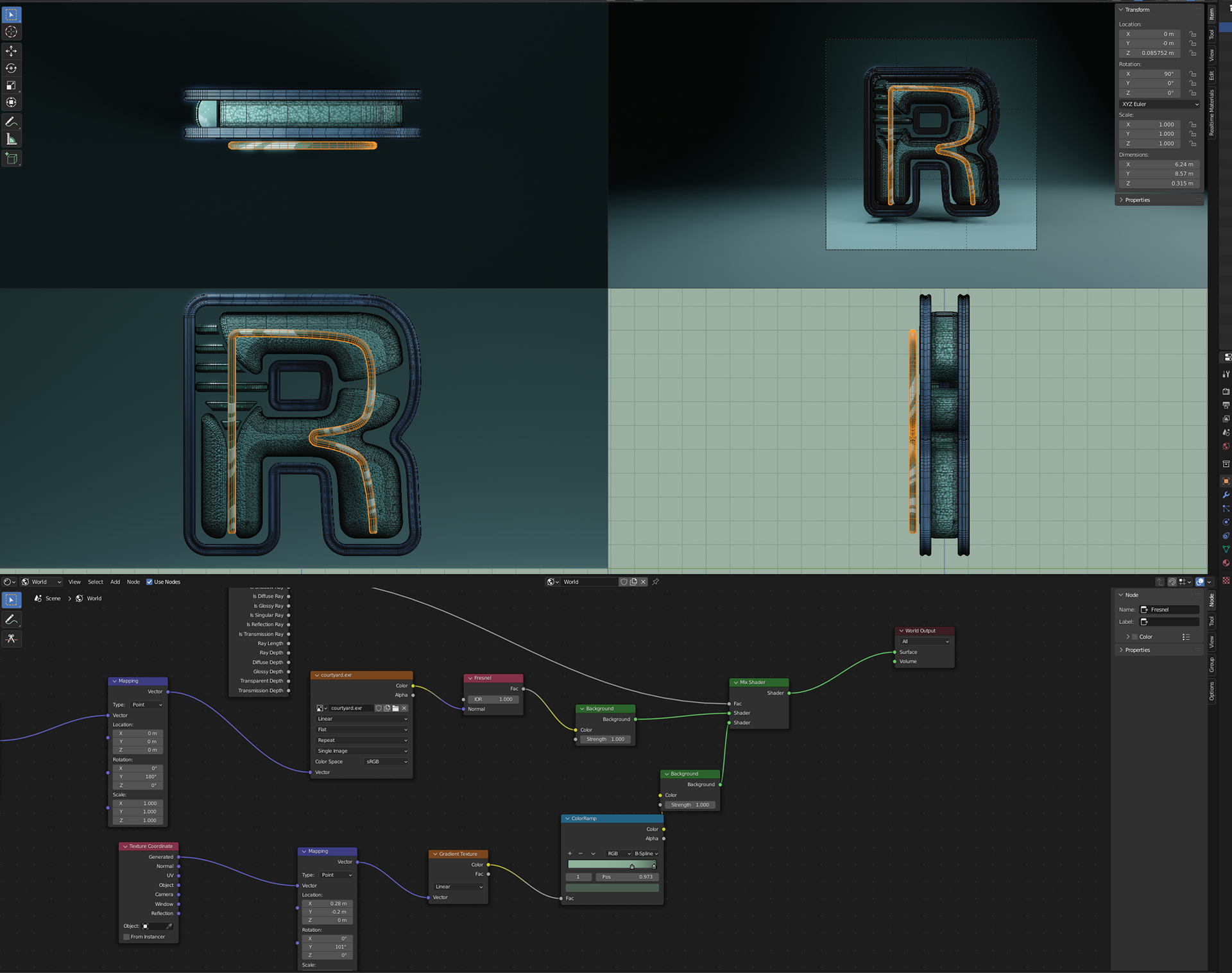
Task: Expand the Properties panel in Transform sidebar
Action: tap(1137, 200)
